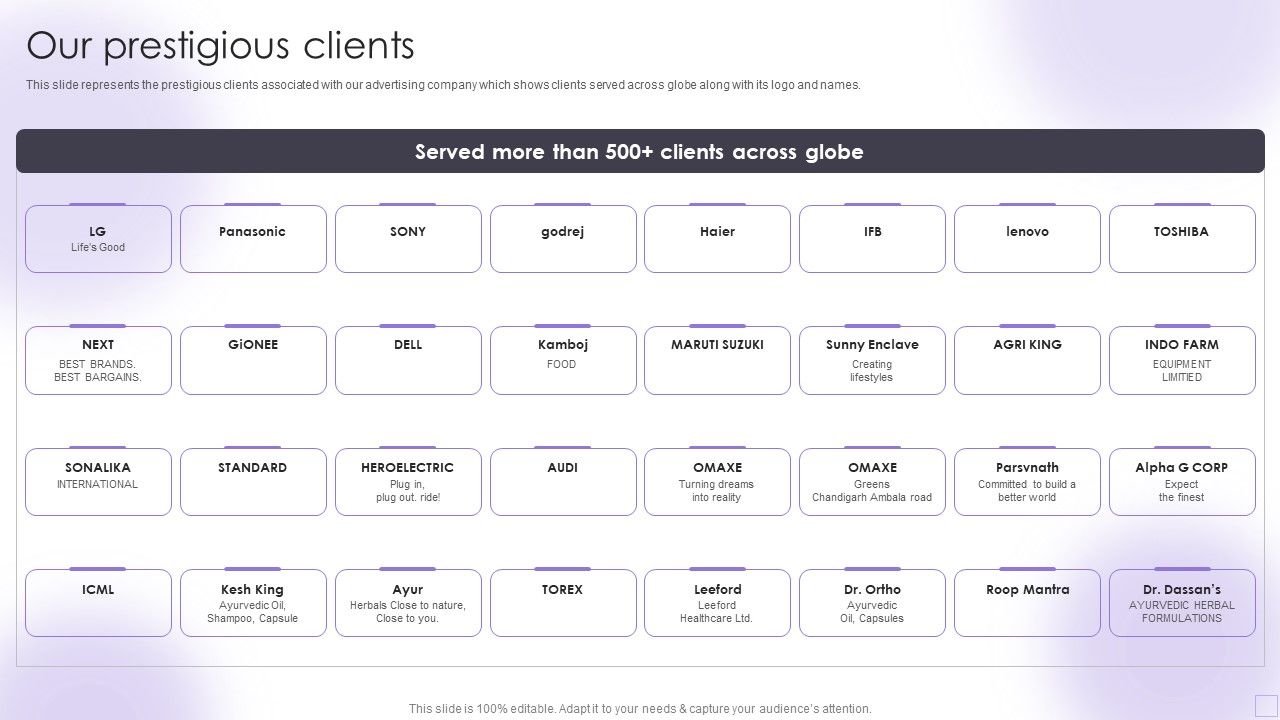Click the 'This slide is 100% editable' footer note
This screenshot has height=720, width=1280.
pyautogui.click(x=640, y=708)
